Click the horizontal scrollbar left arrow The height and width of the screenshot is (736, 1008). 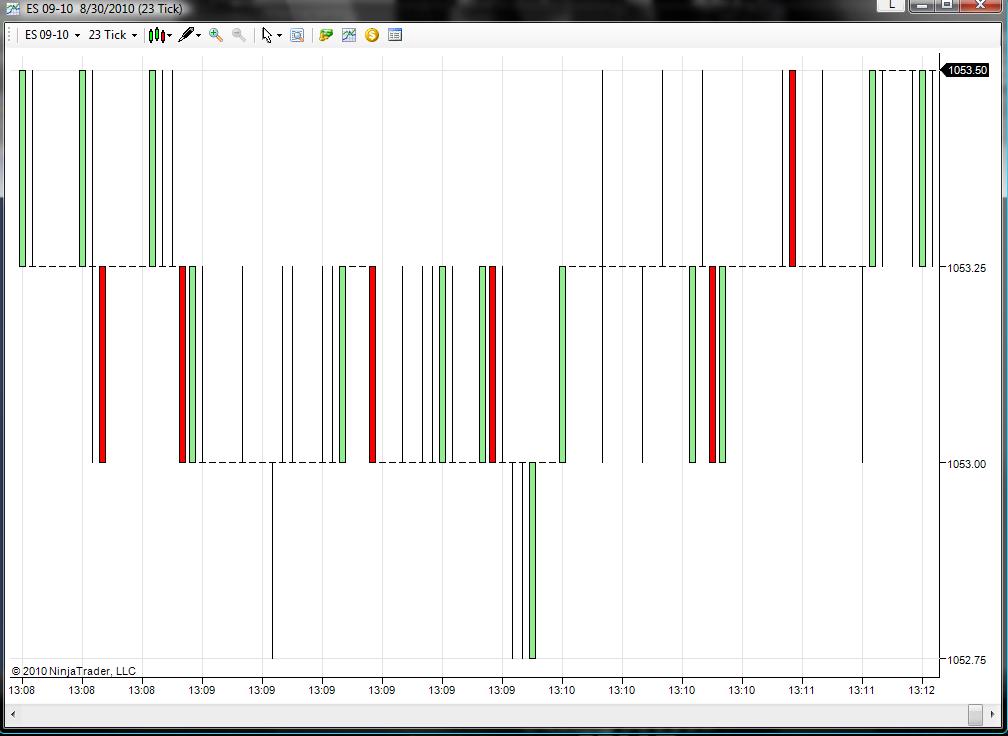point(13,714)
